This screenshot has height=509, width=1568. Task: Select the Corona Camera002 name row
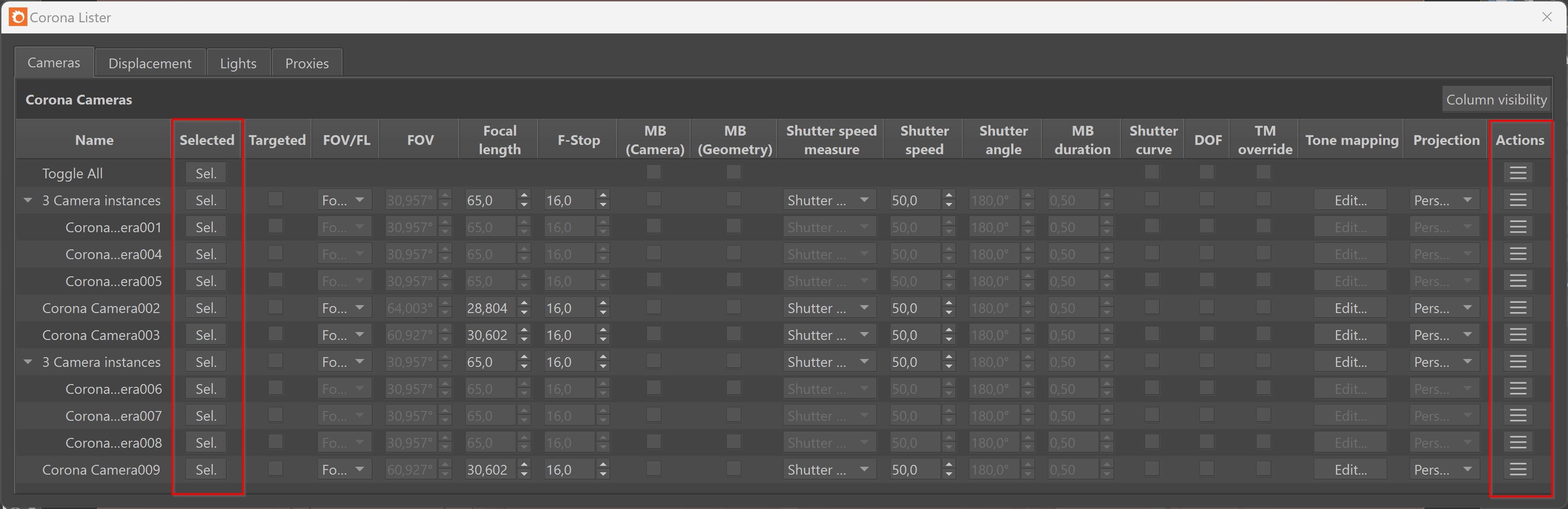coord(101,308)
